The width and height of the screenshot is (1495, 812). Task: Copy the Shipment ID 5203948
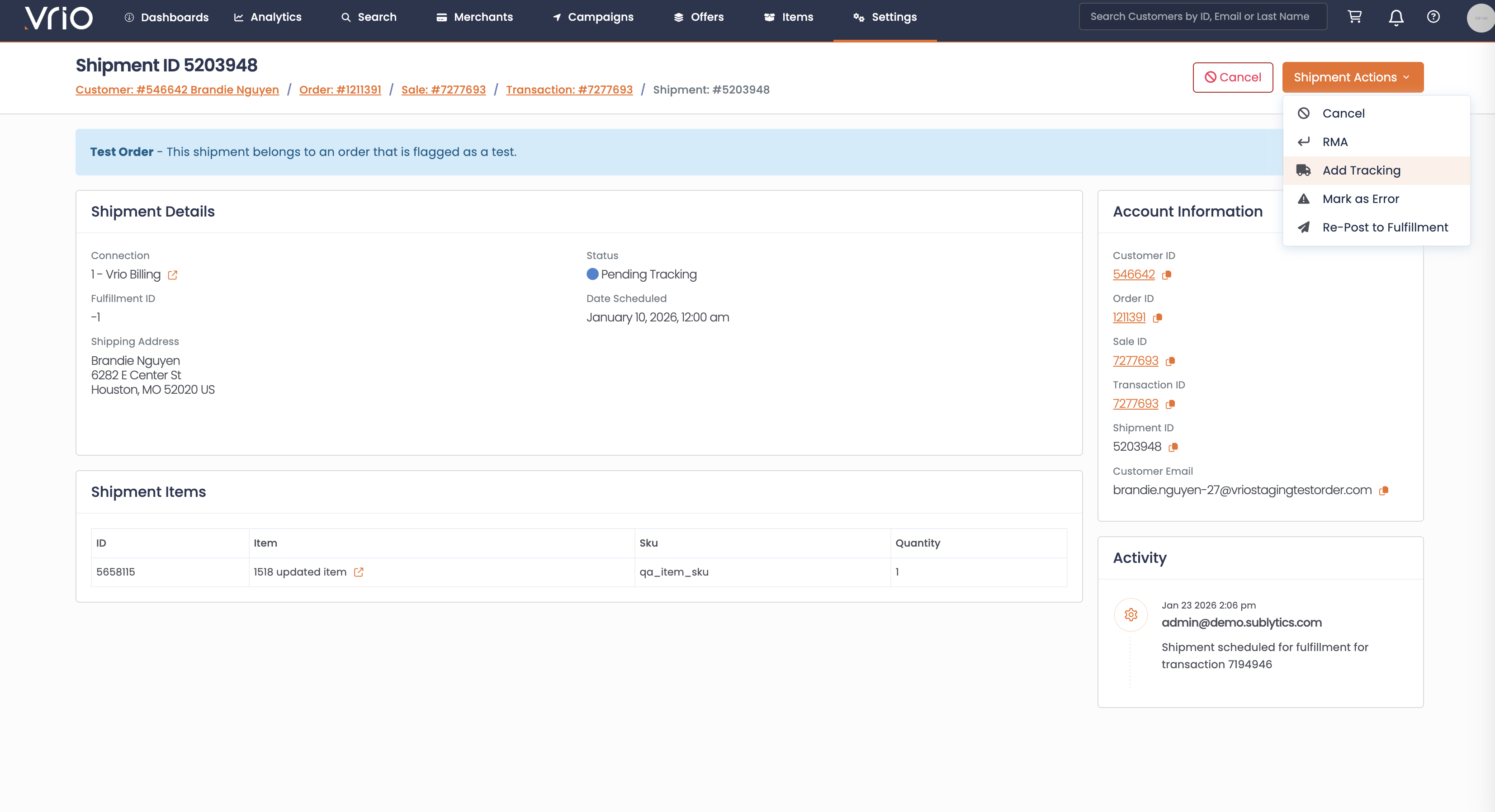pyautogui.click(x=1173, y=448)
